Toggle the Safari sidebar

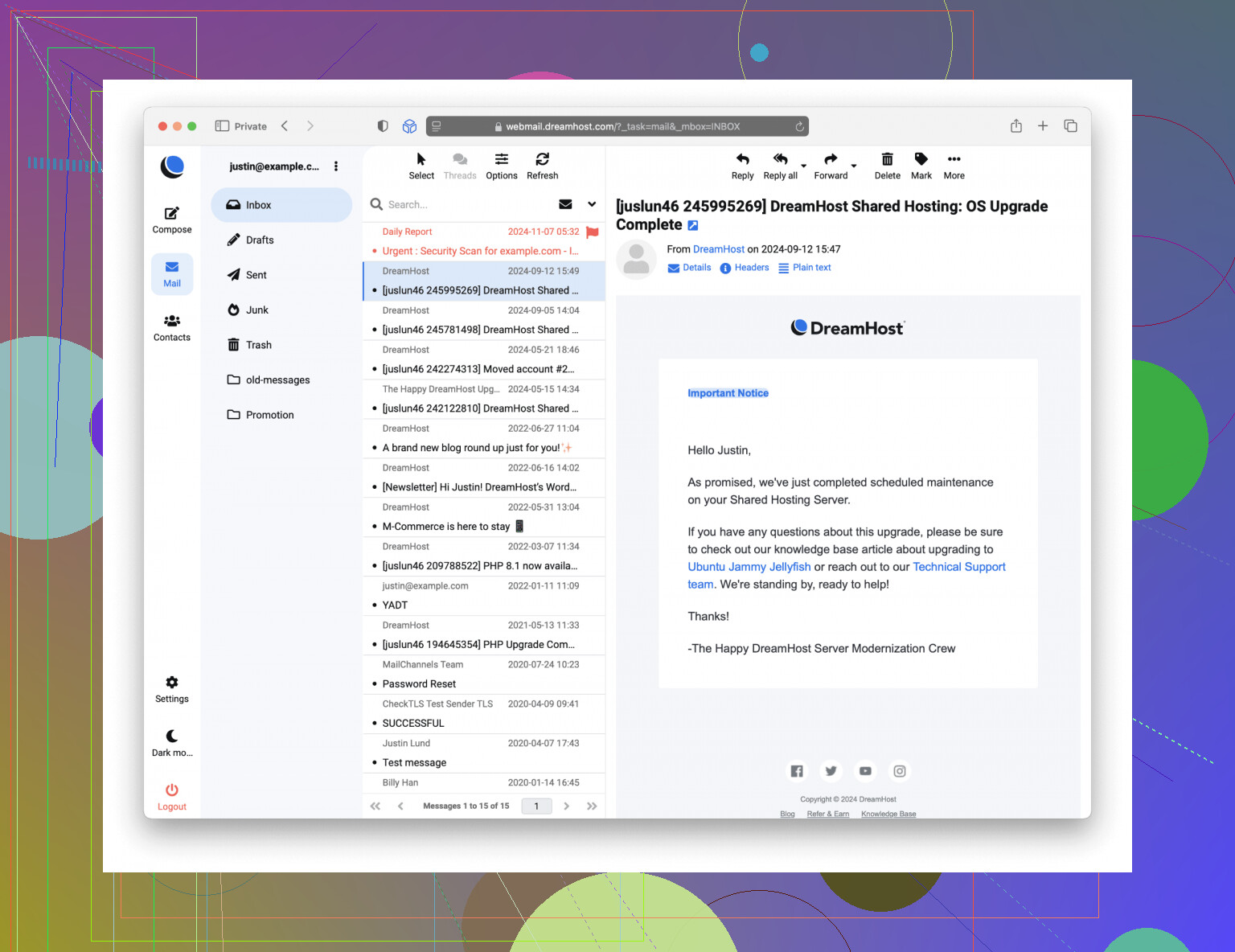[x=223, y=126]
